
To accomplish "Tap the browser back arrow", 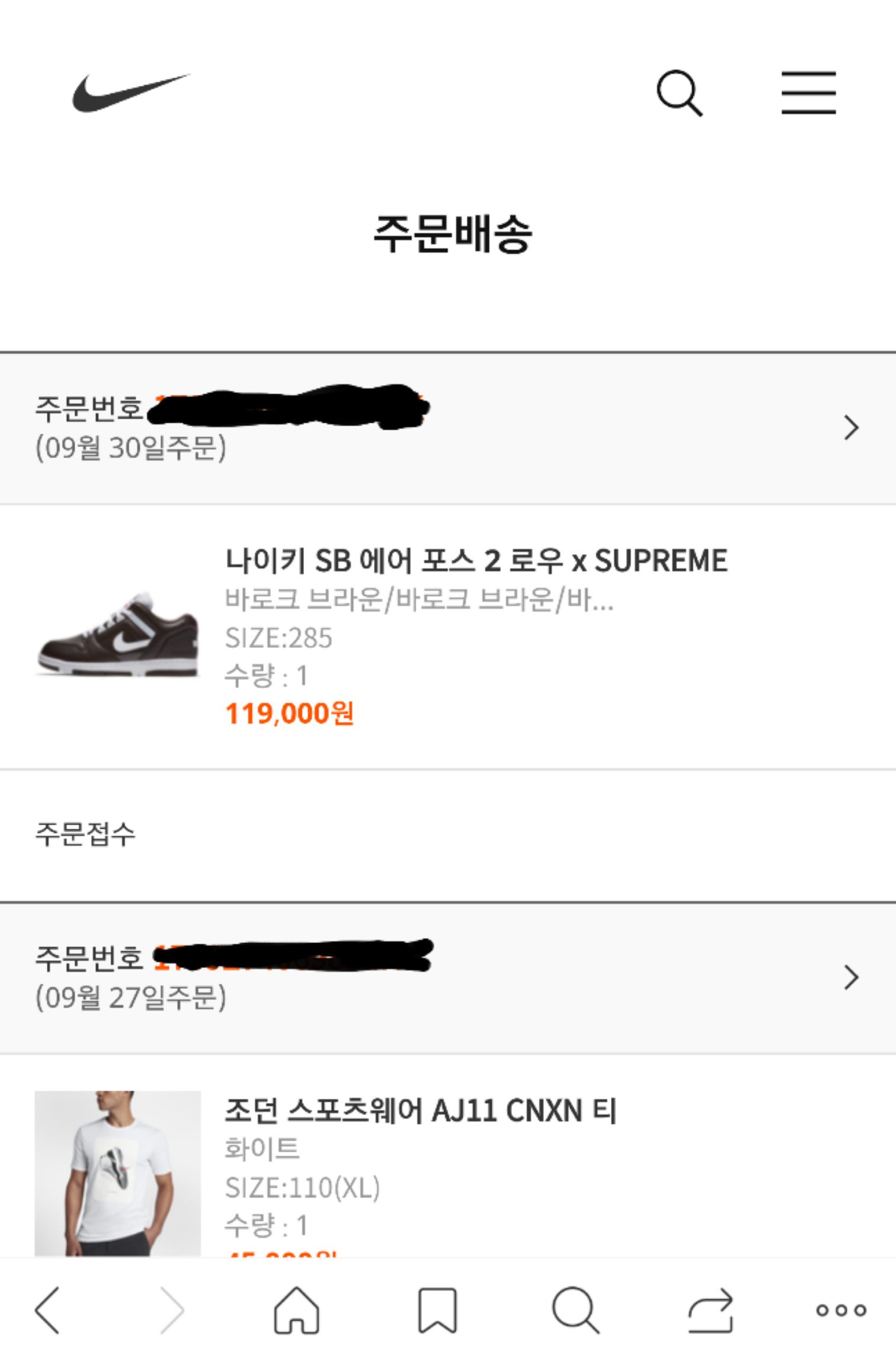I will click(48, 1310).
